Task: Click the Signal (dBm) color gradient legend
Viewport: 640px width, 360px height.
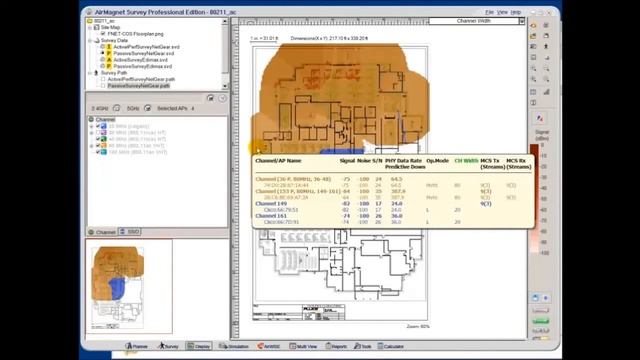Action: point(534,199)
